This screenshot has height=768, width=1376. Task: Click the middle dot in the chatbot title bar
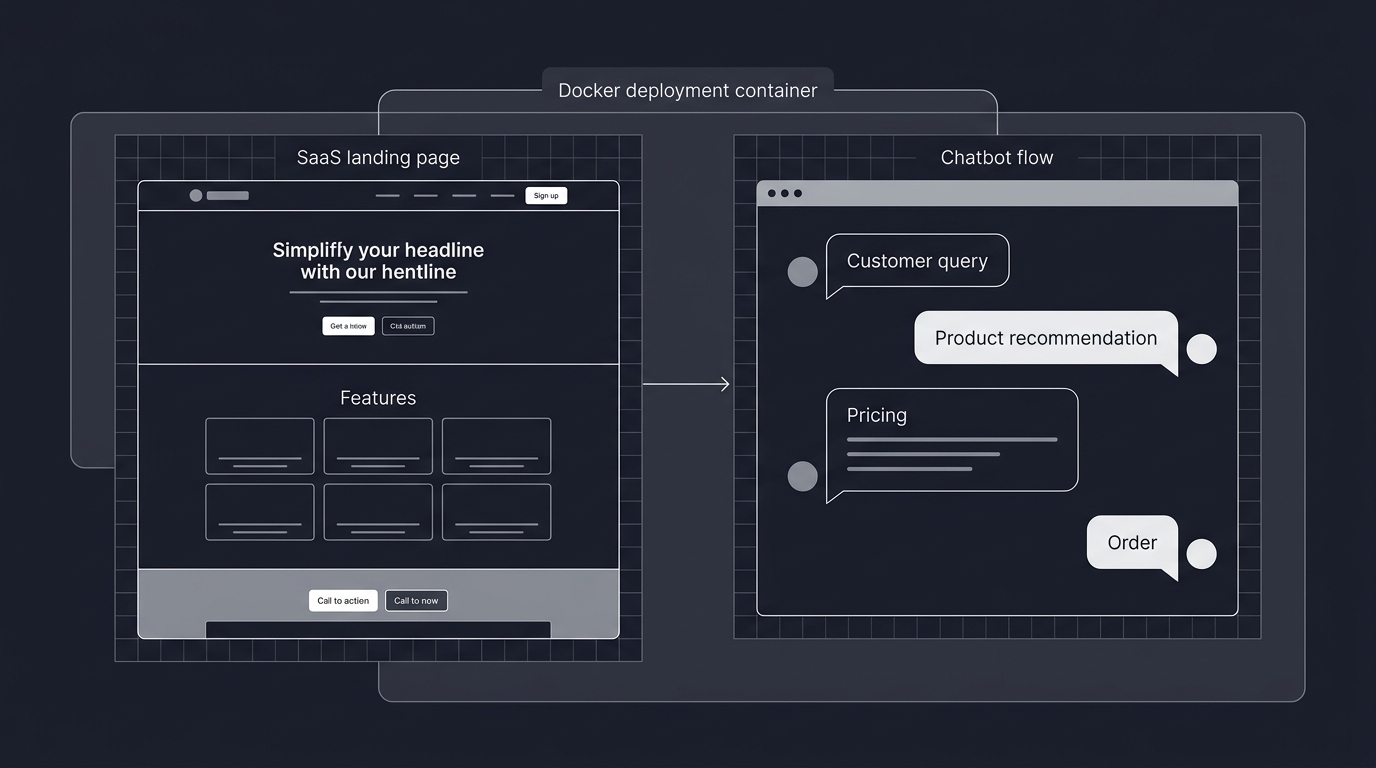(784, 192)
